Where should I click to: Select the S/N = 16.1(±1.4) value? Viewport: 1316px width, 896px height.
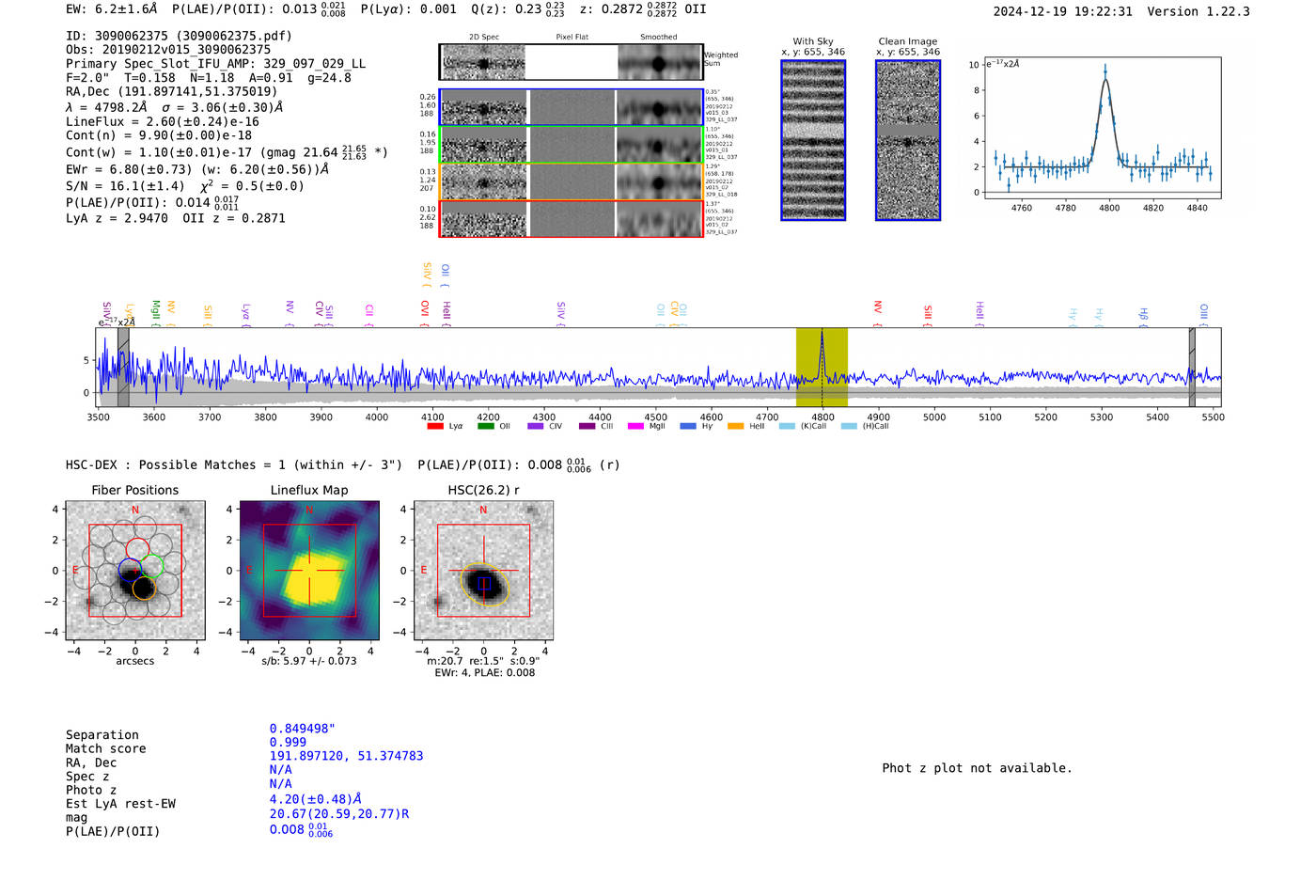(125, 186)
